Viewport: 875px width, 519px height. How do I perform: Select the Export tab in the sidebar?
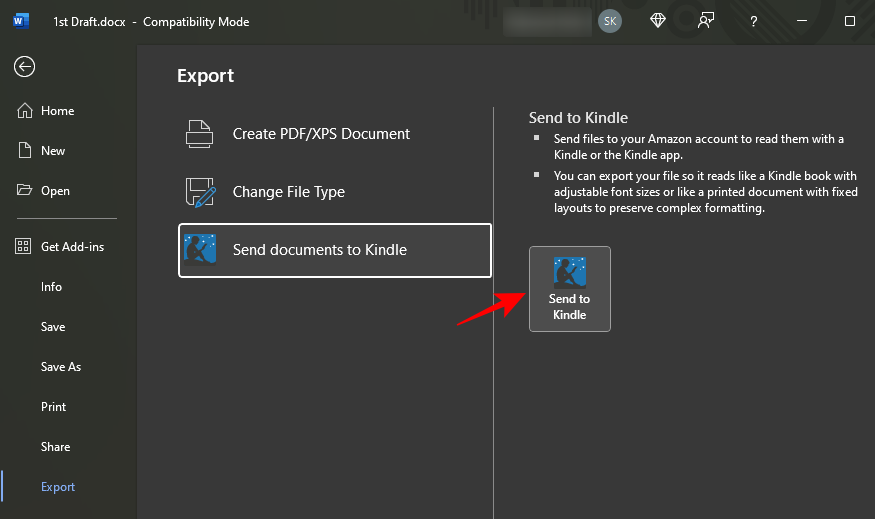tap(58, 487)
